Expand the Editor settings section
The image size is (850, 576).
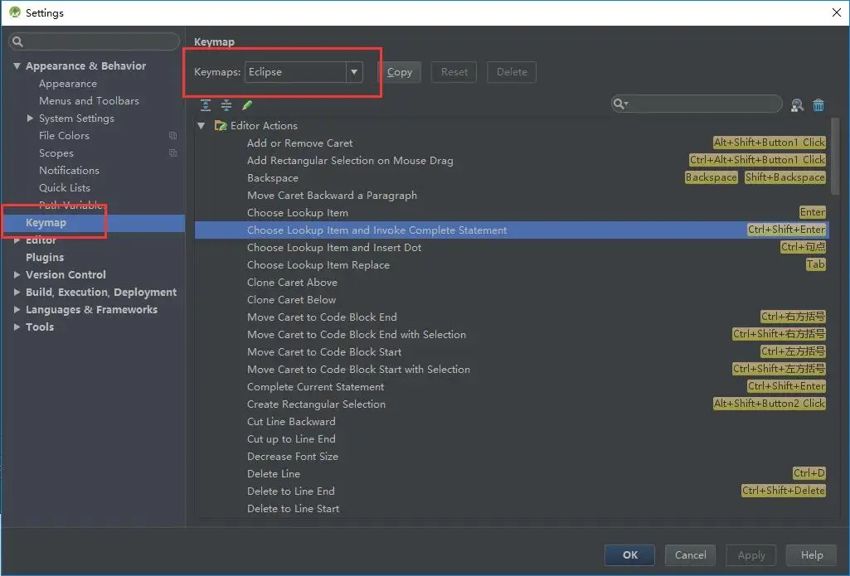pos(17,240)
